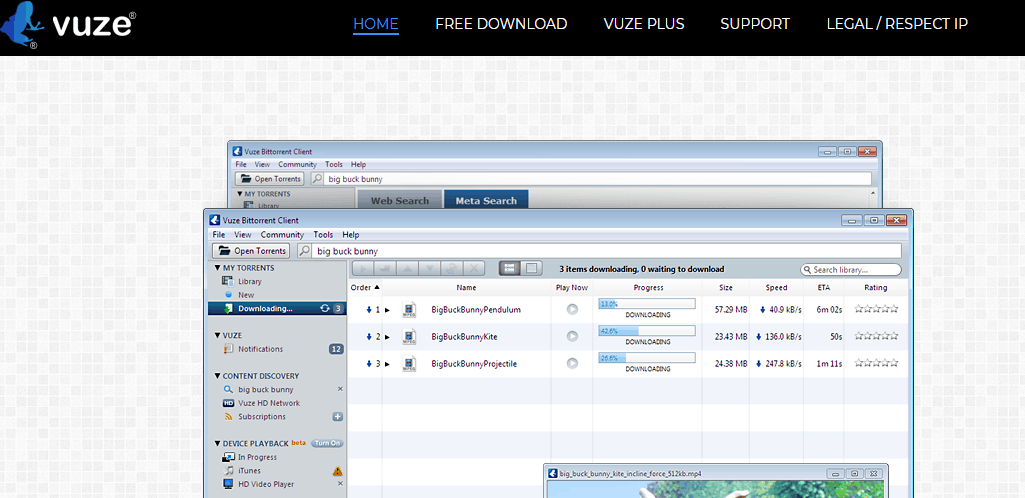Viewport: 1025px width, 498px height.
Task: Click the move up toolbar arrow icon
Action: (407, 268)
